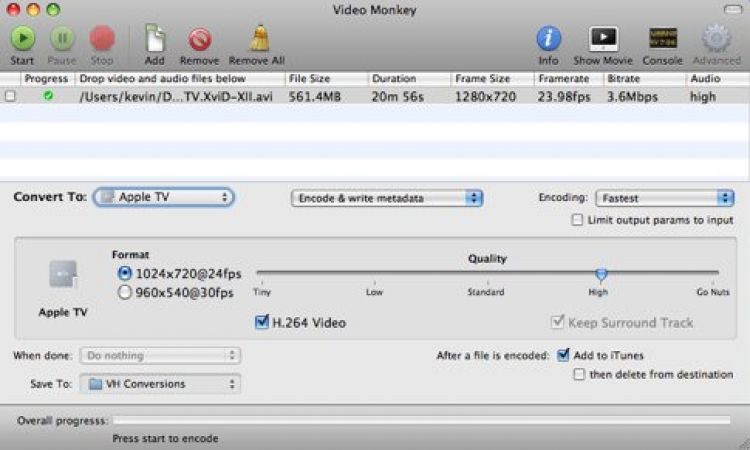Enable then delete from destination
Screen dimensions: 750x450
click(x=579, y=374)
